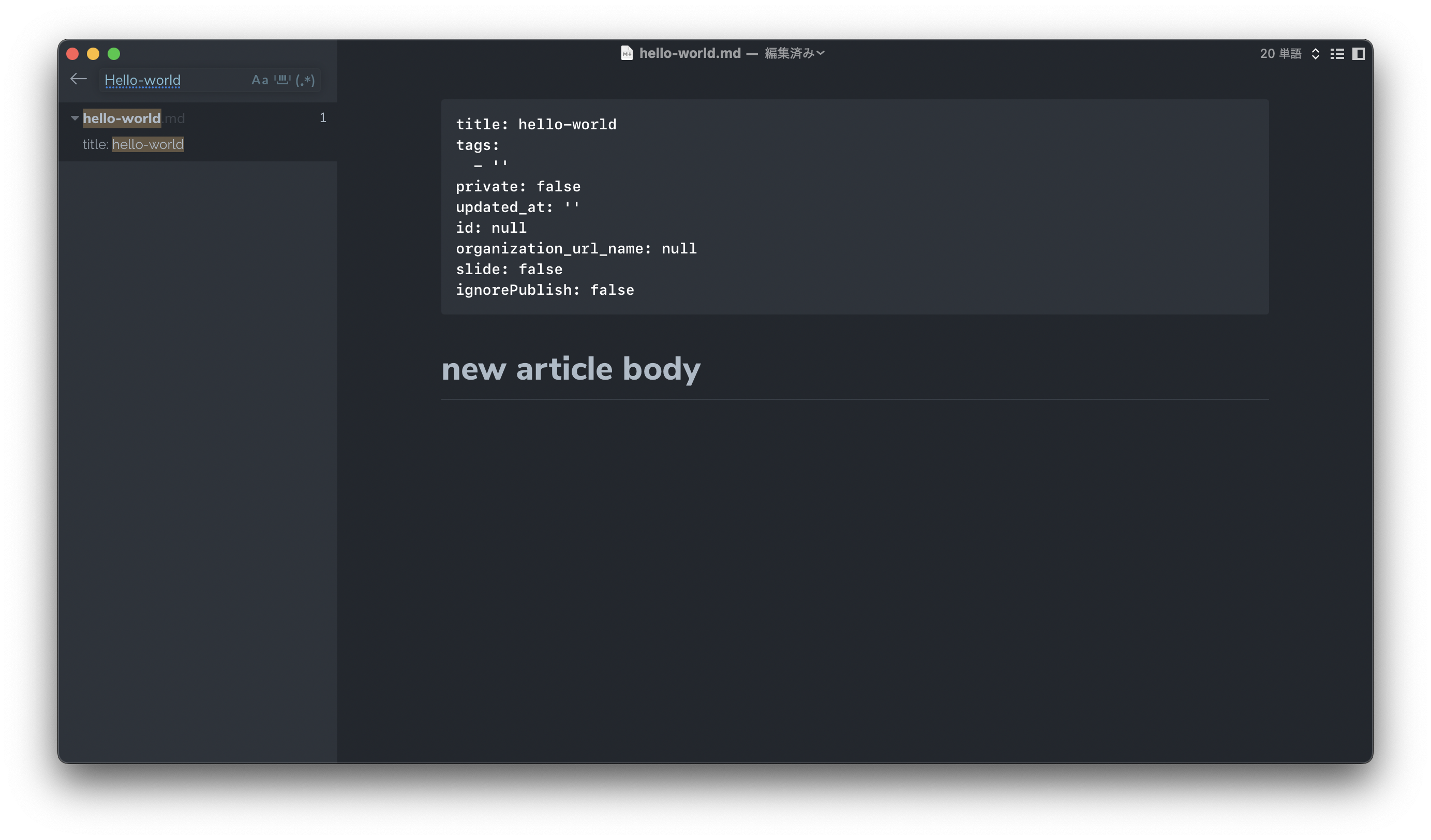Viewport: 1431px width, 840px height.
Task: Toggle the sidebar panel icon
Action: click(x=1359, y=53)
